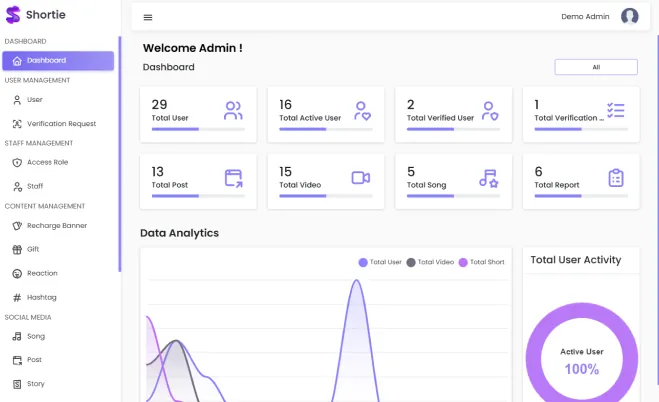Click the Total Post window-arrow icon
The height and width of the screenshot is (402, 659).
(233, 178)
